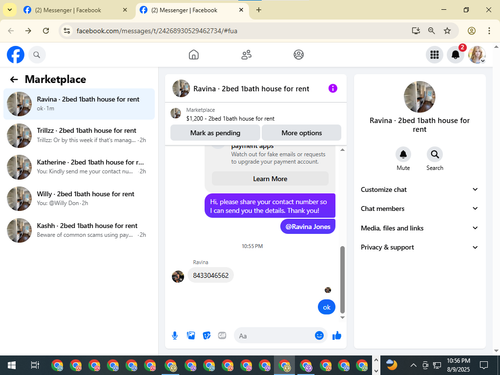
Task: Click Mark as pending button
Action: tap(215, 133)
